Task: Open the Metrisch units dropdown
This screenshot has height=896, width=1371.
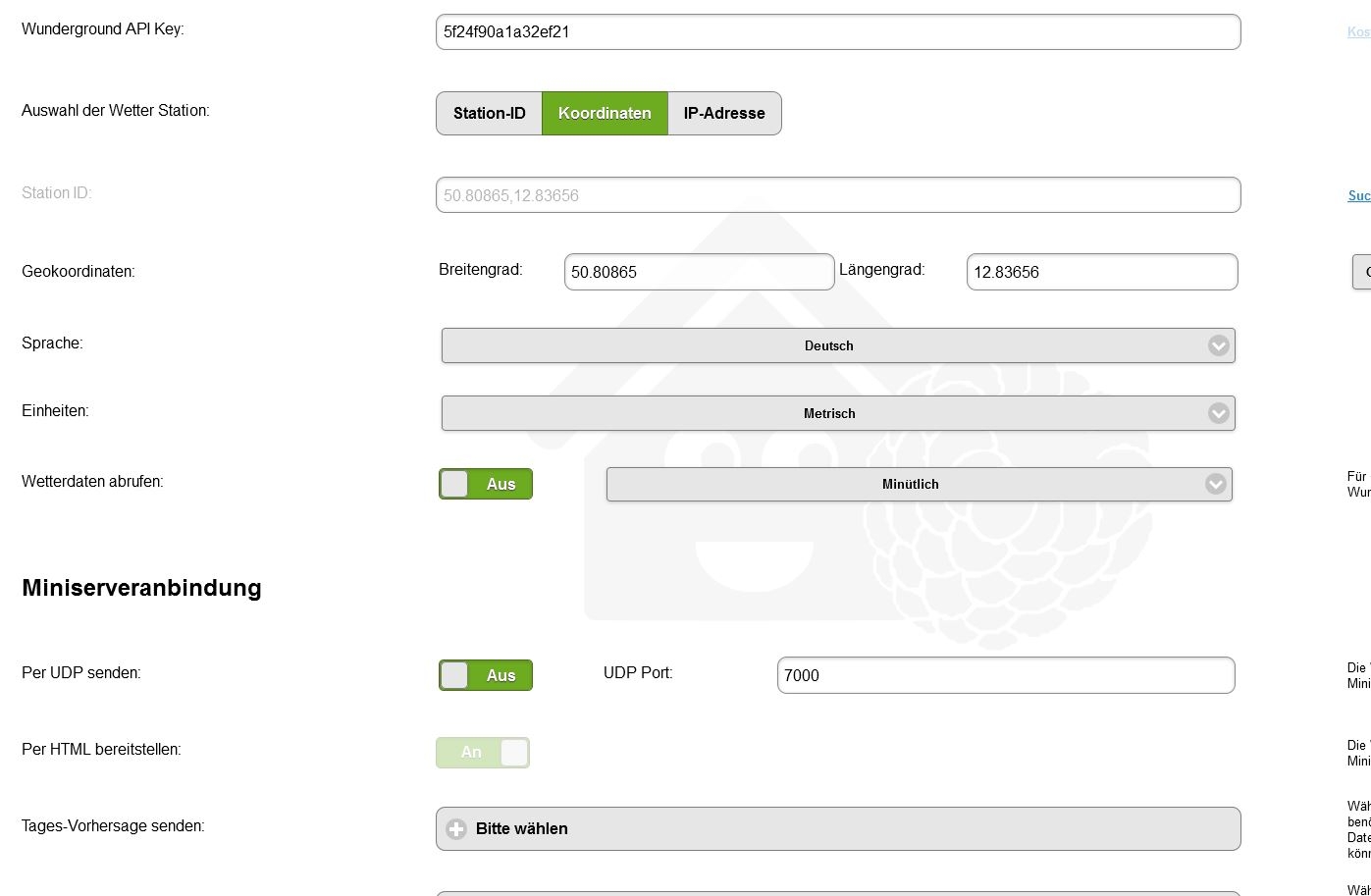Action: point(828,414)
